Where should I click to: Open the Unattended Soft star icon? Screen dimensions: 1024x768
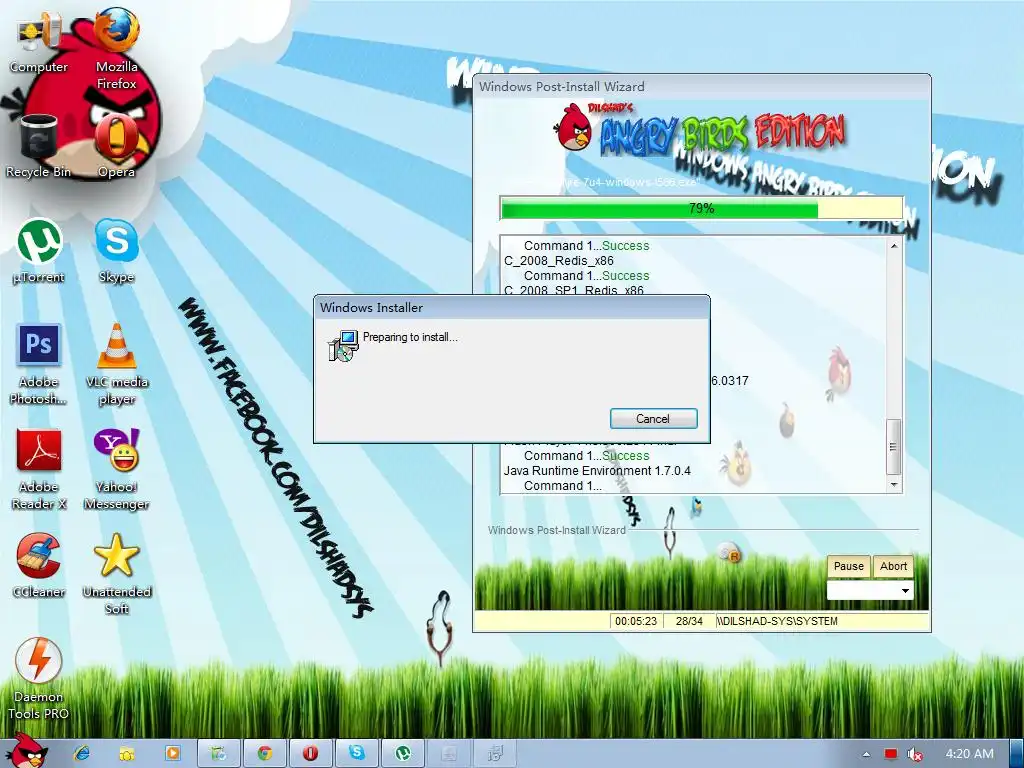(x=116, y=574)
